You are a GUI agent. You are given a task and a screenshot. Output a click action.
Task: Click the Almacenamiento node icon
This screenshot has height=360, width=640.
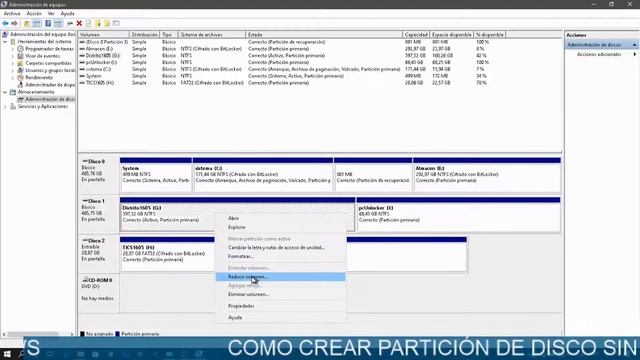tap(13, 92)
